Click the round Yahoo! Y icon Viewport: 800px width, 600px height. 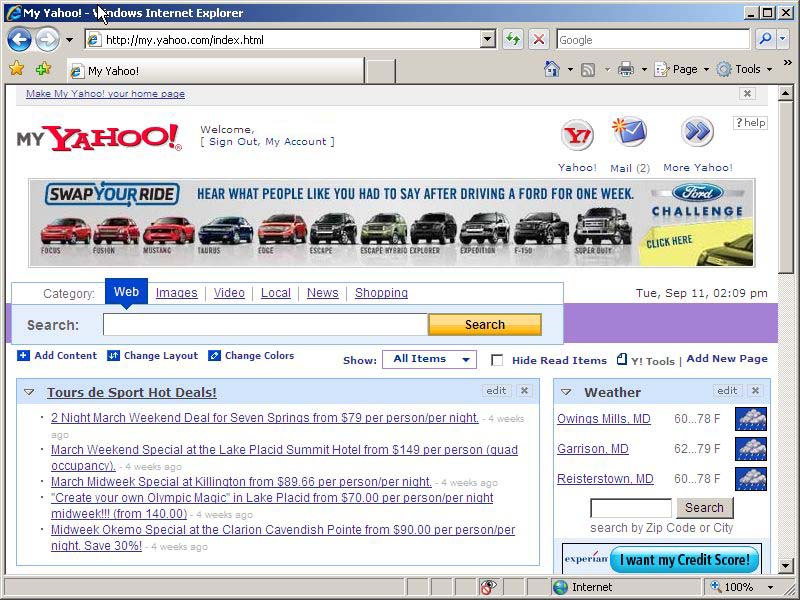pyautogui.click(x=577, y=135)
